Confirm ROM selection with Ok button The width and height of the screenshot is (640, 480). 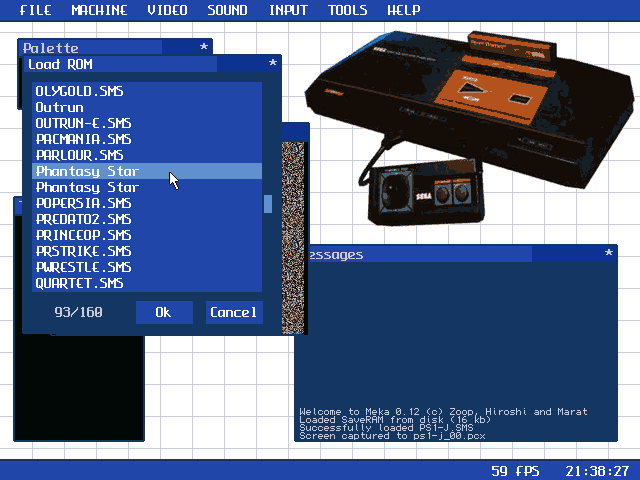tap(164, 312)
